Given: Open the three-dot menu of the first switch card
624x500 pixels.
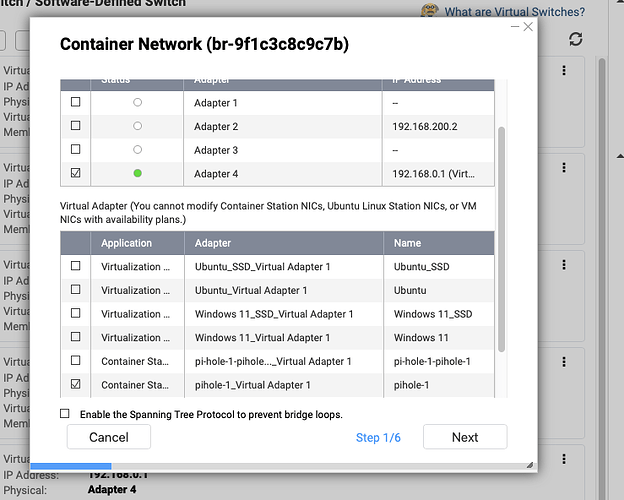Looking at the screenshot, I should point(564,71).
